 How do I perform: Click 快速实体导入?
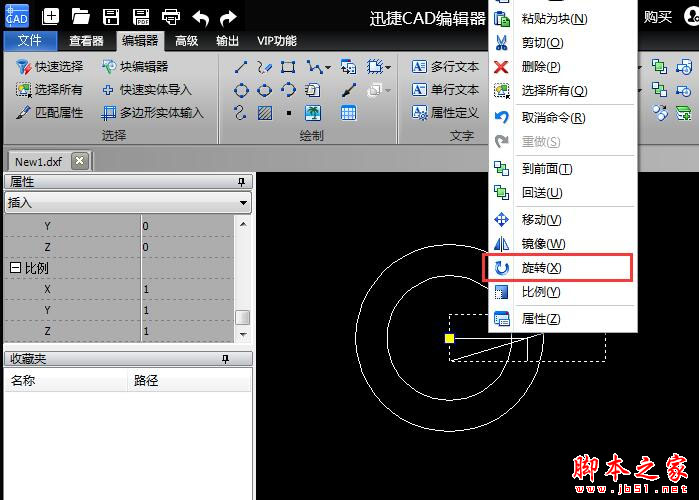pyautogui.click(x=147, y=90)
